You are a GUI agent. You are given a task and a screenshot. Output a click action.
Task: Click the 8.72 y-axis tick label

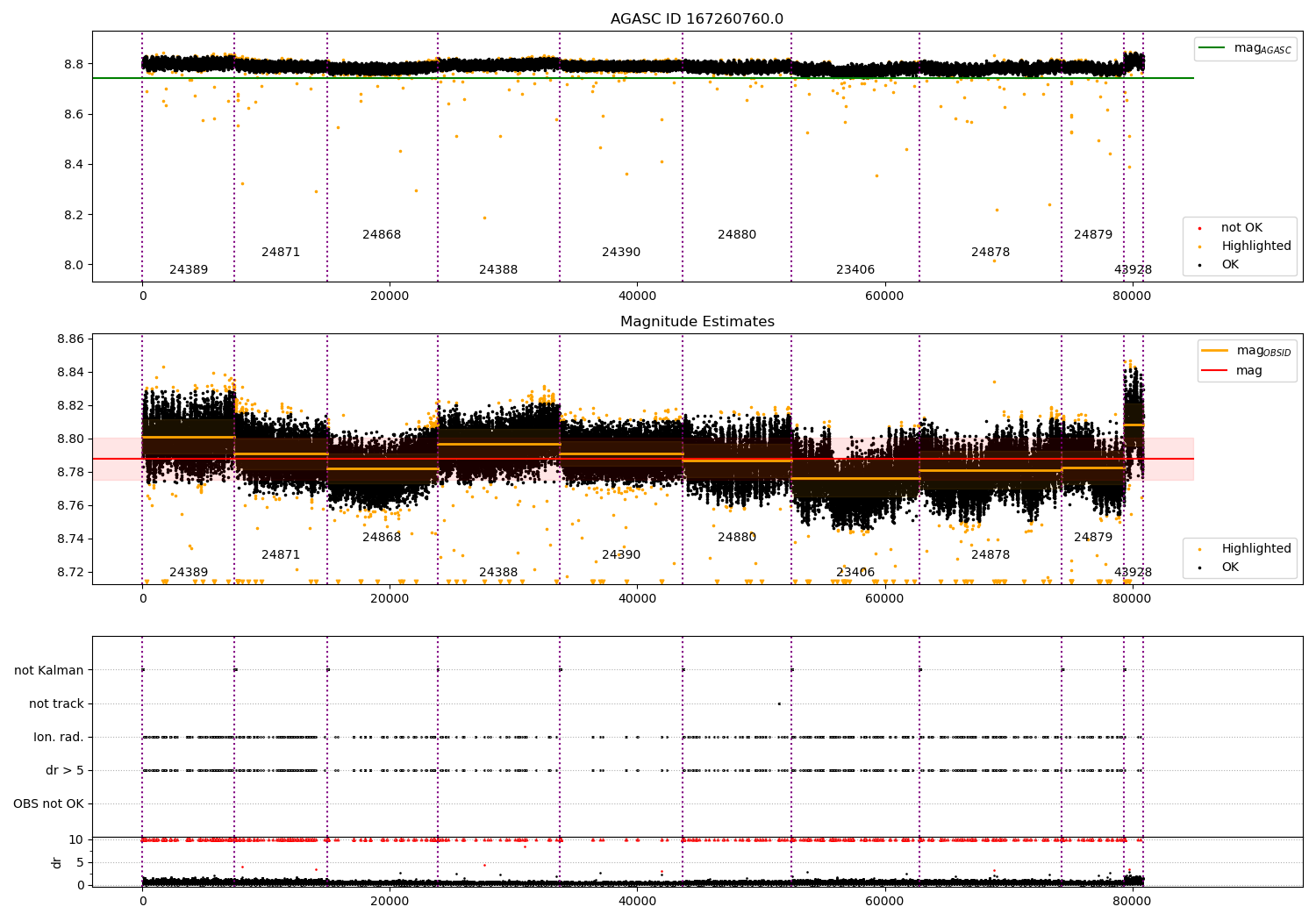pyautogui.click(x=70, y=572)
